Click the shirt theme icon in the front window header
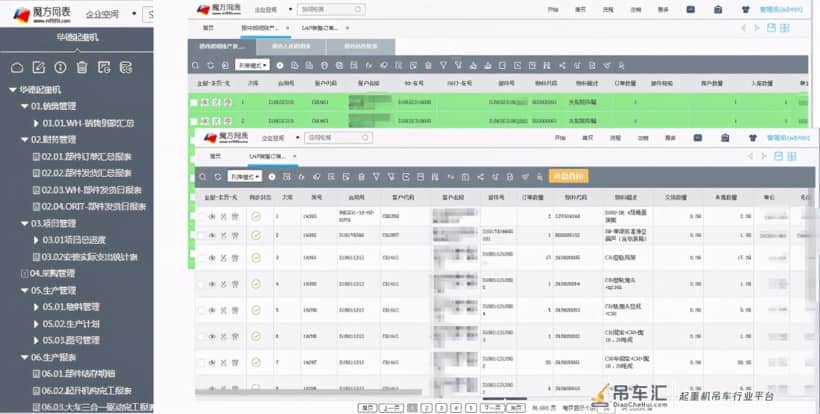Image resolution: width=820 pixels, height=414 pixels. click(x=753, y=138)
